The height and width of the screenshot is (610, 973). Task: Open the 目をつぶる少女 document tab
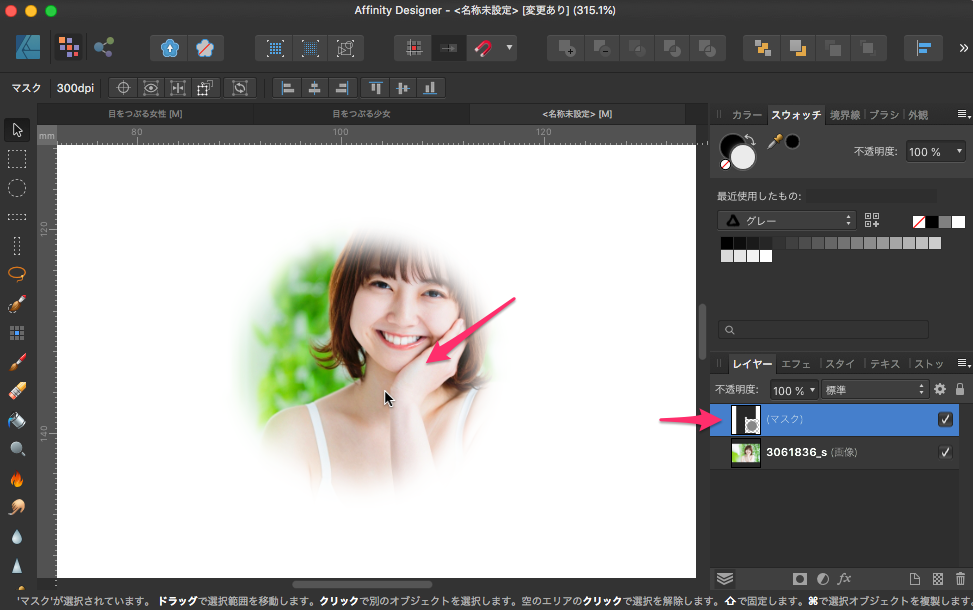tap(361, 114)
